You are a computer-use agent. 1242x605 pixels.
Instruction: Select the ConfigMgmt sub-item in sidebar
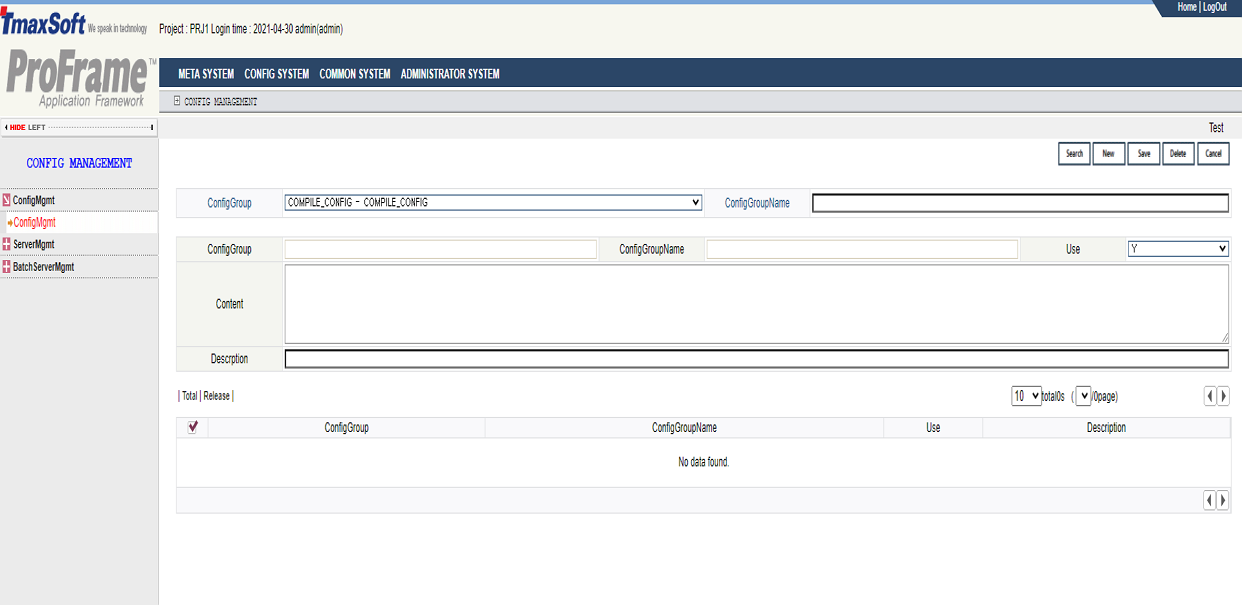click(35, 223)
